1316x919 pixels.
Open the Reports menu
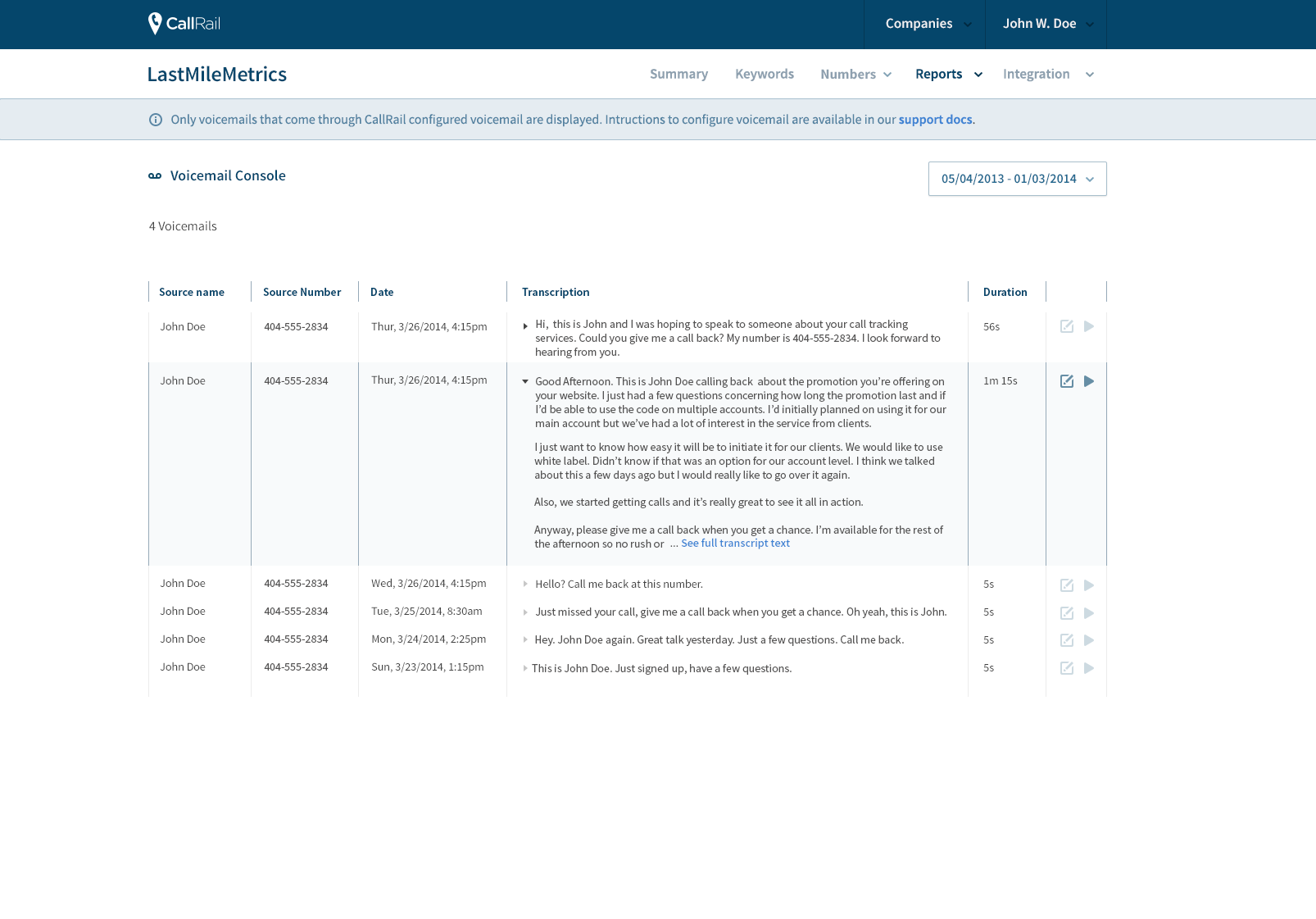pyautogui.click(x=948, y=74)
